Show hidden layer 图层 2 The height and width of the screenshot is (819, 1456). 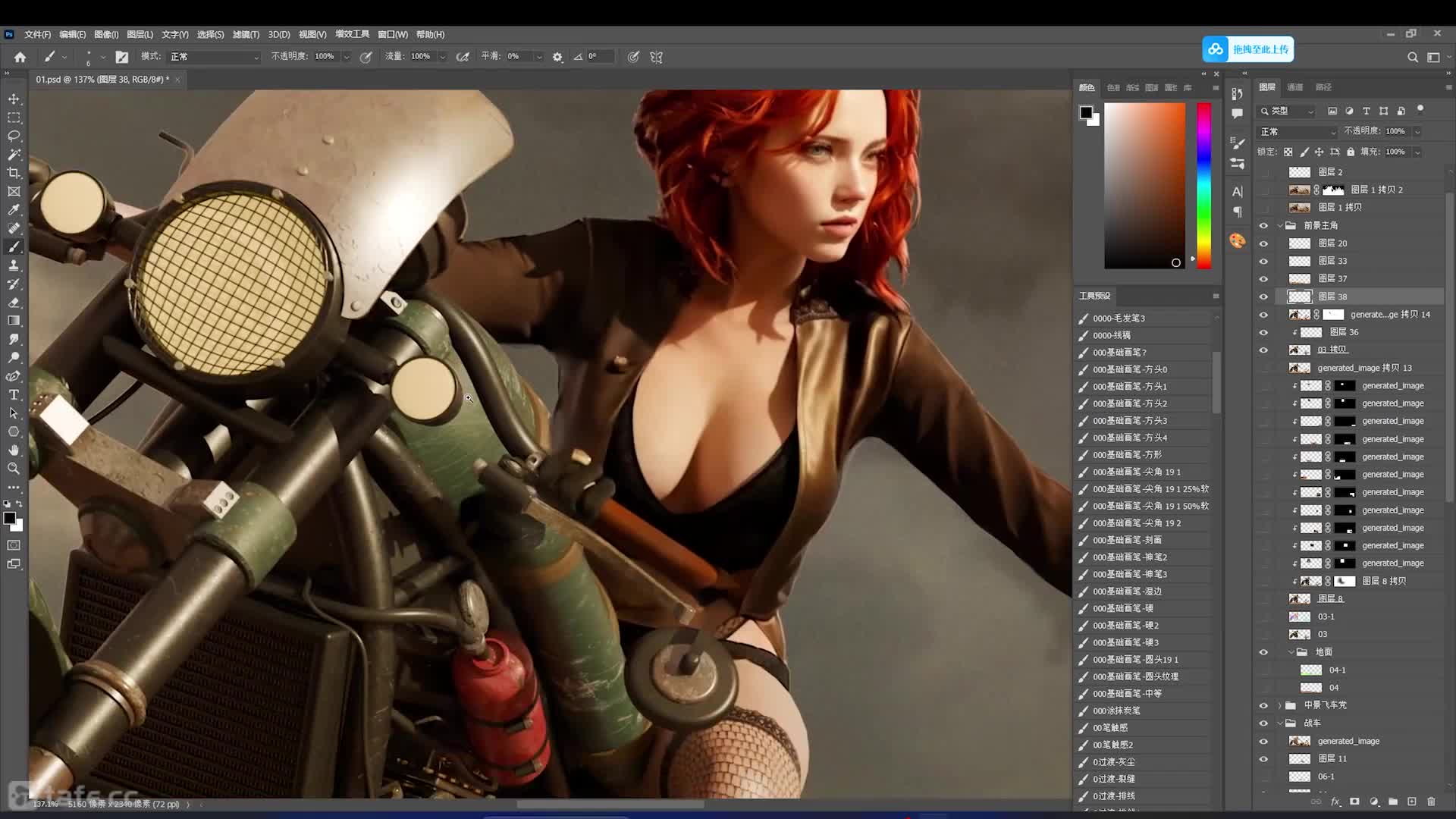(x=1263, y=172)
